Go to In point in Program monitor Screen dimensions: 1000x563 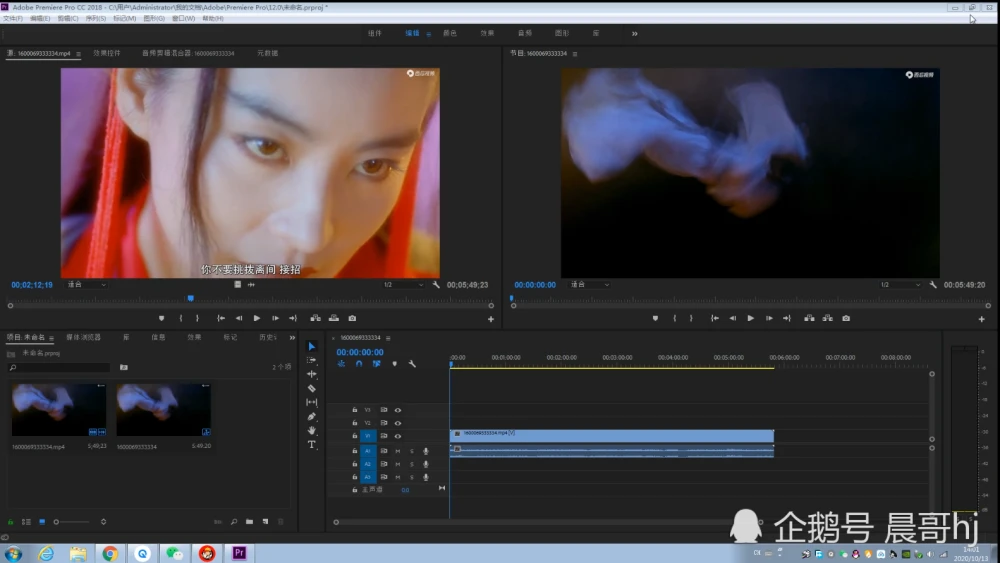pos(715,318)
